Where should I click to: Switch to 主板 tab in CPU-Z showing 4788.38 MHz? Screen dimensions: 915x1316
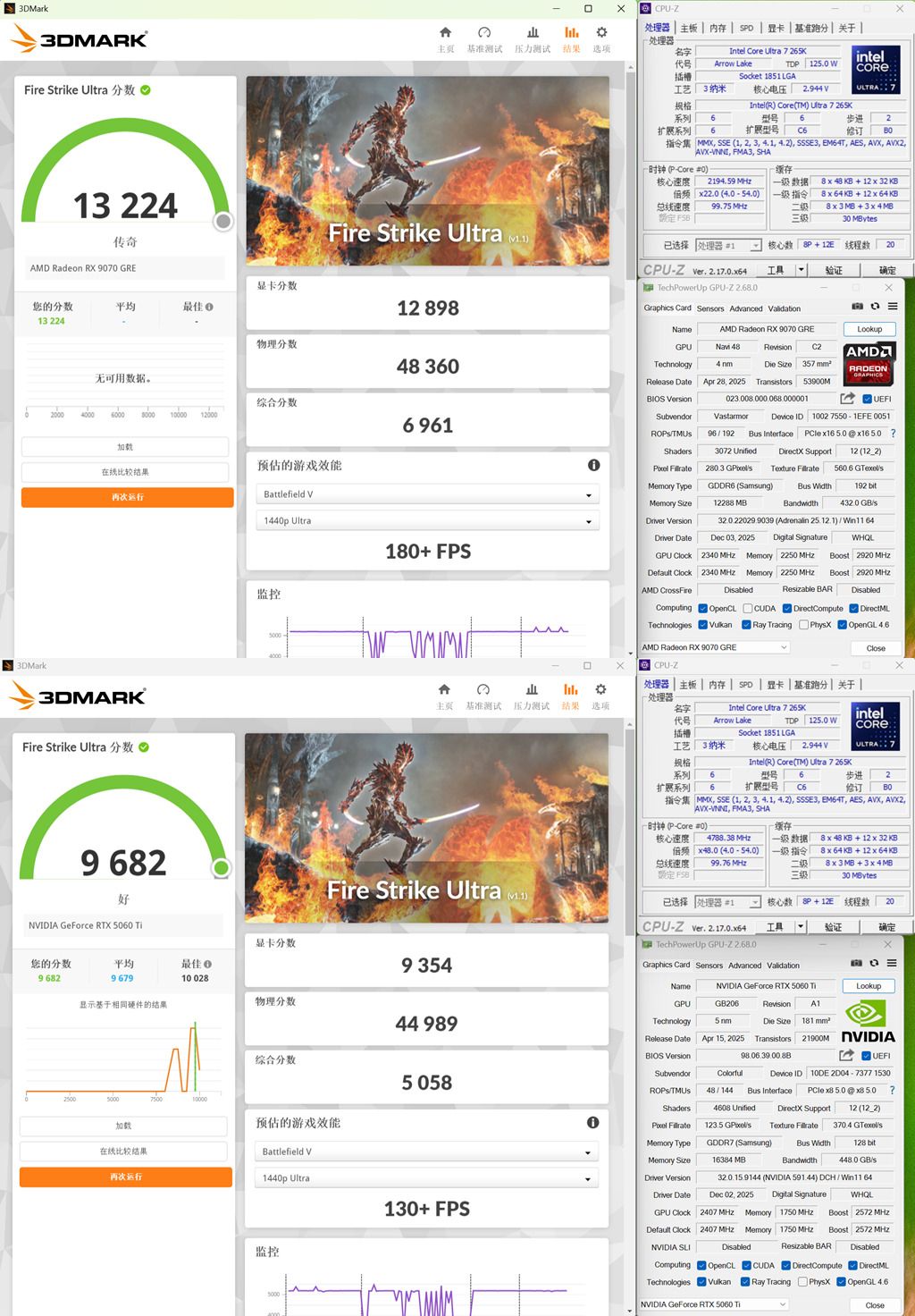click(x=689, y=685)
